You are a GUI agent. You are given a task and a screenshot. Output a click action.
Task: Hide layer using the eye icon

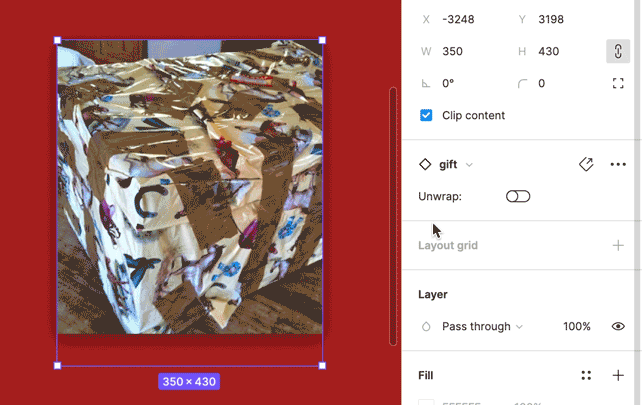click(x=618, y=326)
